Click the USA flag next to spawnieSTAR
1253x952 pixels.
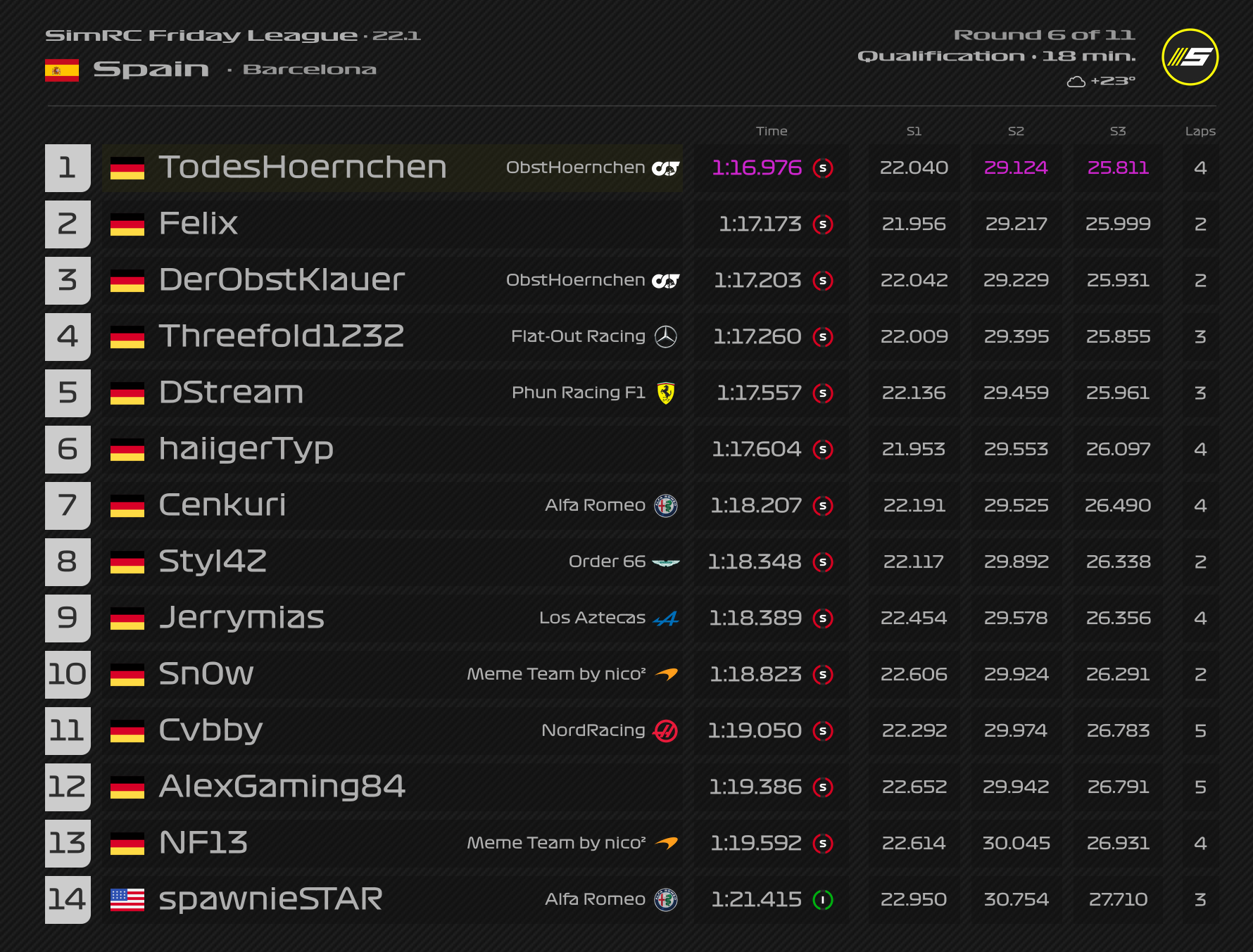click(x=127, y=900)
